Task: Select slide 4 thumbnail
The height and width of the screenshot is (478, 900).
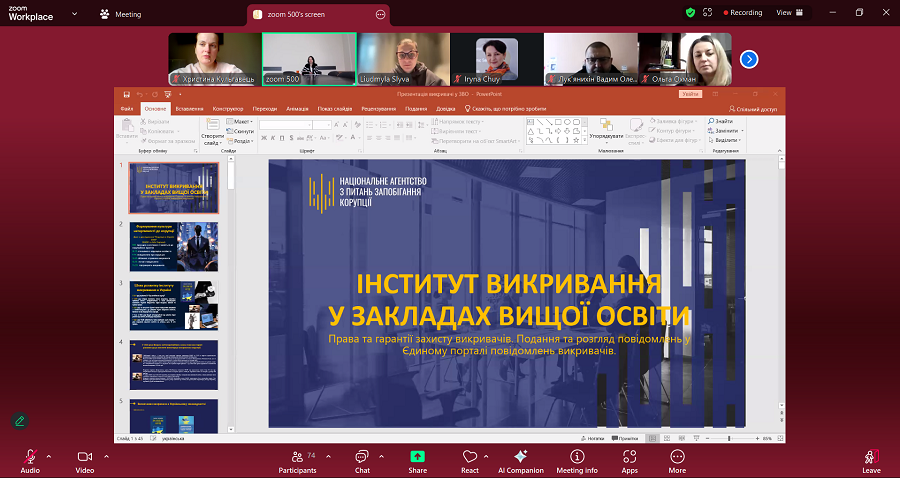Action: (x=173, y=364)
